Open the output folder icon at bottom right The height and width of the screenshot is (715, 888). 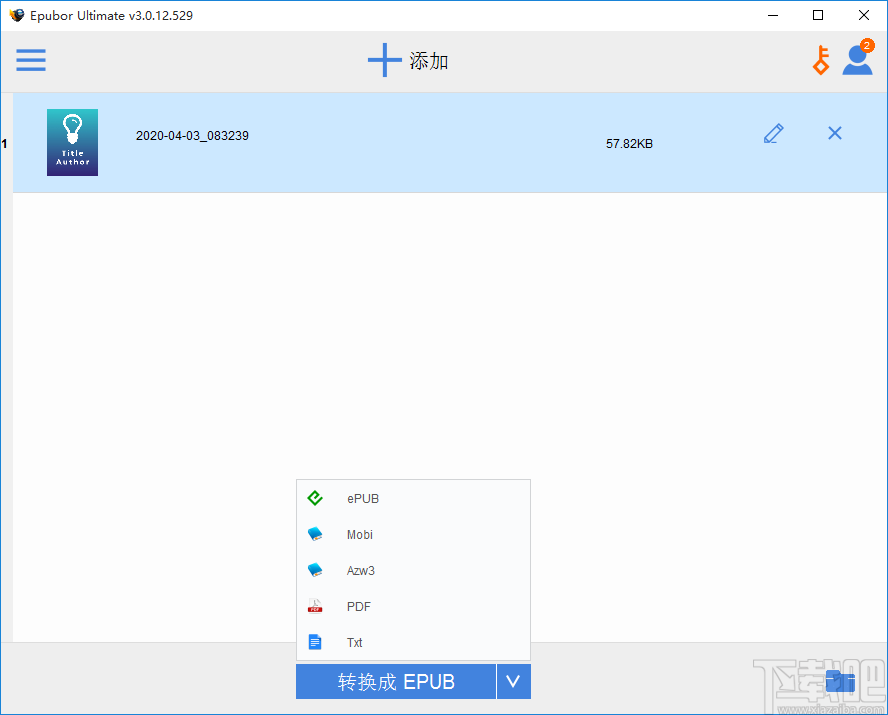click(840, 681)
